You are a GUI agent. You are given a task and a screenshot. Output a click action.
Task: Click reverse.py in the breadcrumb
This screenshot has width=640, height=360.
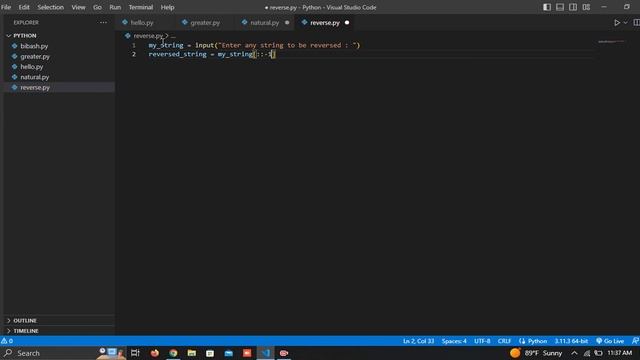pyautogui.click(x=148, y=36)
